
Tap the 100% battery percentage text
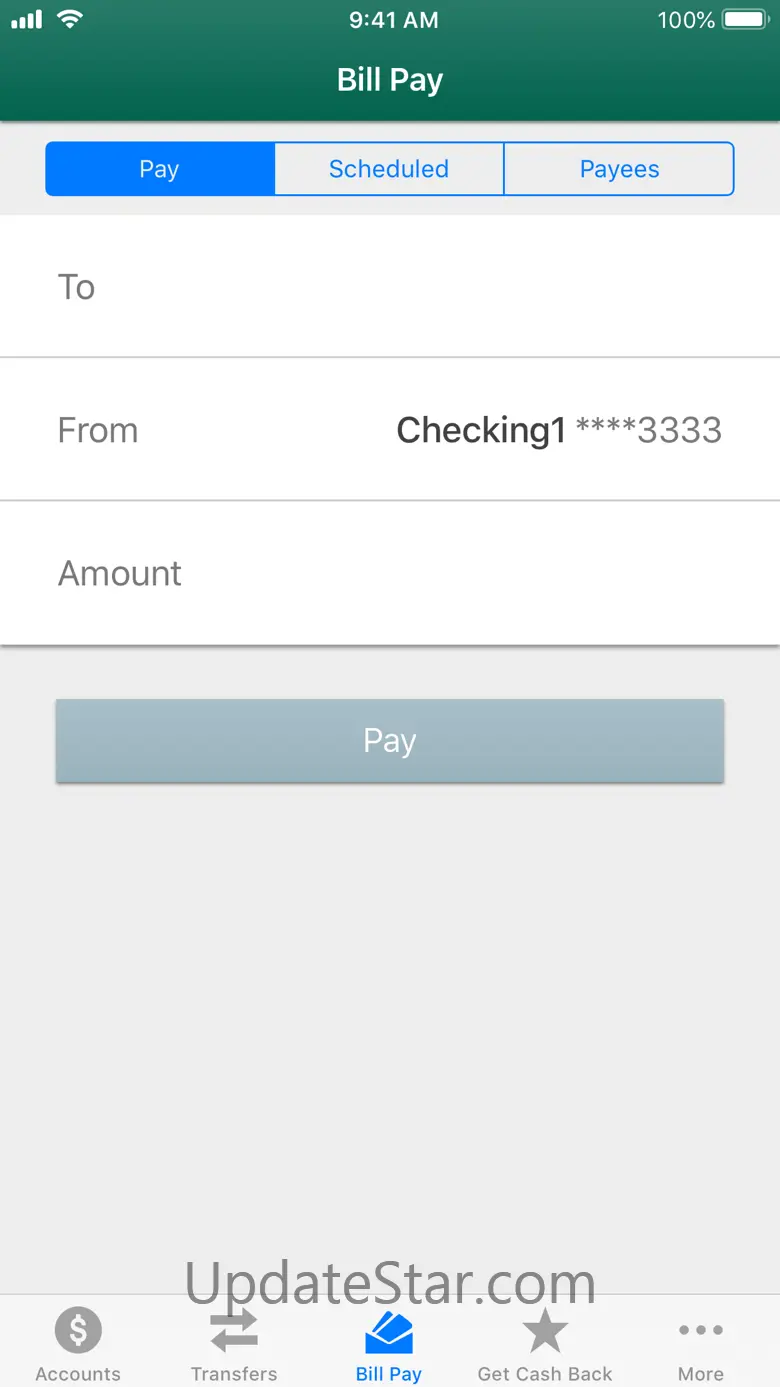click(685, 20)
